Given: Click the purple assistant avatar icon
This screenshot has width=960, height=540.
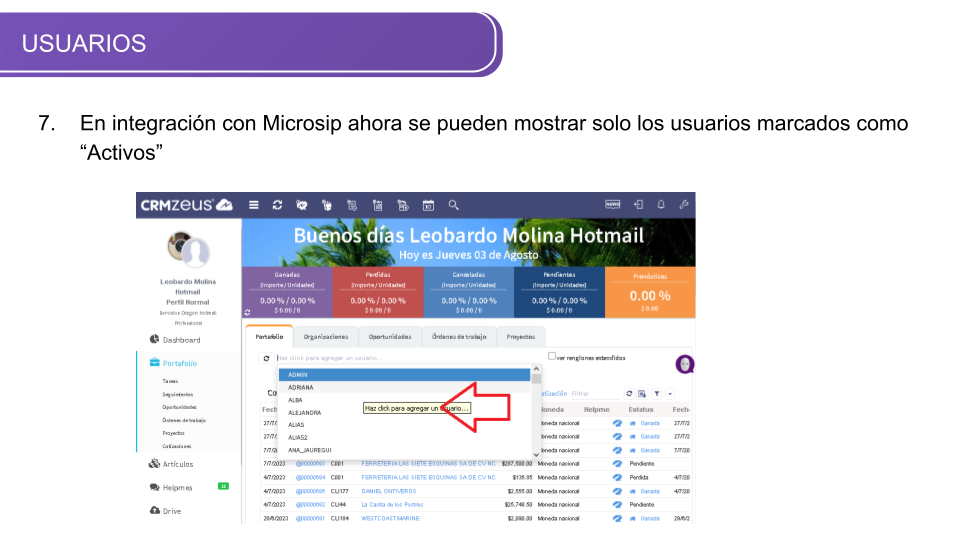Looking at the screenshot, I should [x=684, y=364].
